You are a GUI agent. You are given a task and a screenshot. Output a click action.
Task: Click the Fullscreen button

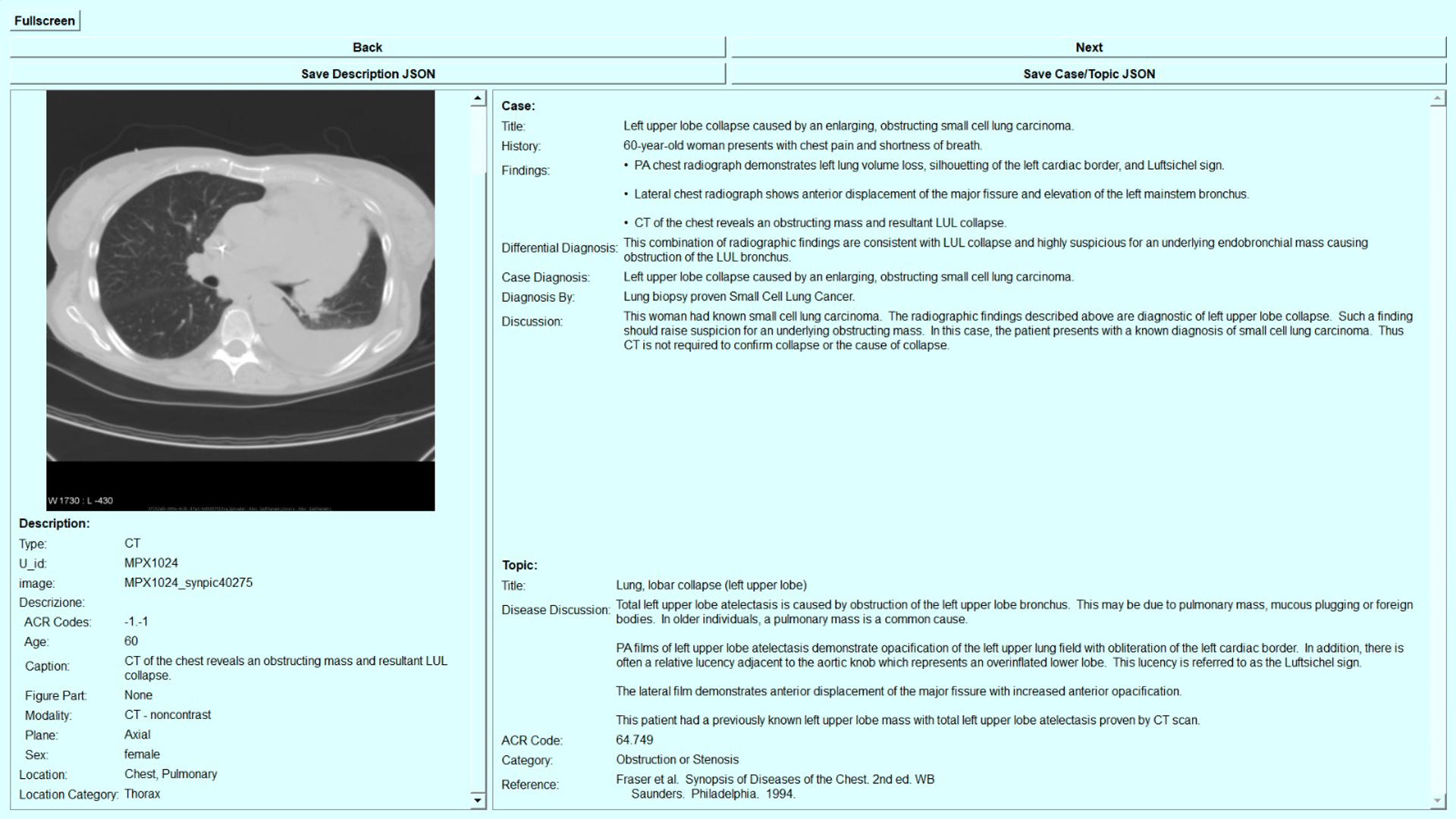45,20
